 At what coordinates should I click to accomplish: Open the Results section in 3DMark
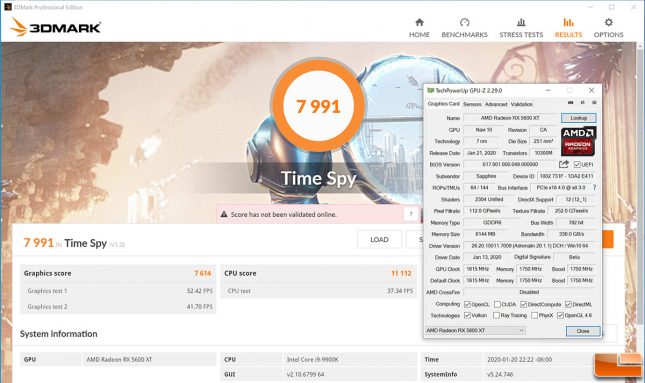tap(568, 28)
